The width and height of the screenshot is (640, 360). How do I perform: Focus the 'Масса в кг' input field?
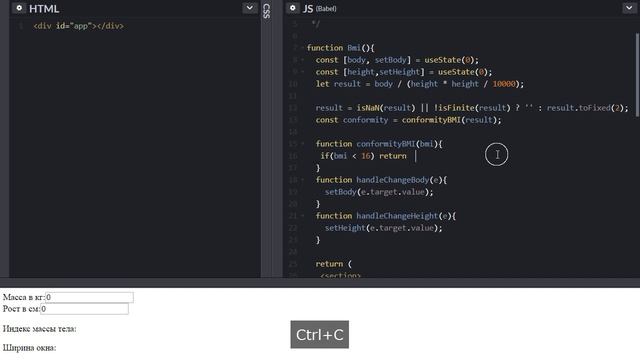[x=89, y=298]
